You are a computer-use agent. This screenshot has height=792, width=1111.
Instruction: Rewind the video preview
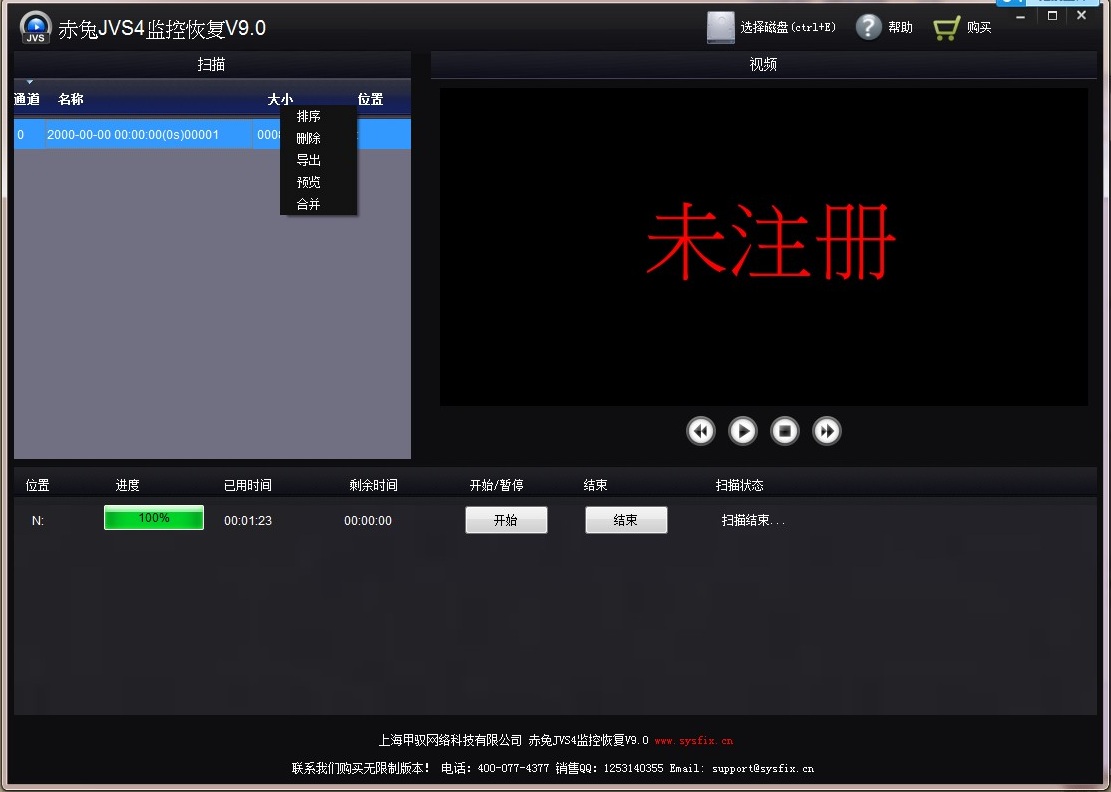[701, 431]
